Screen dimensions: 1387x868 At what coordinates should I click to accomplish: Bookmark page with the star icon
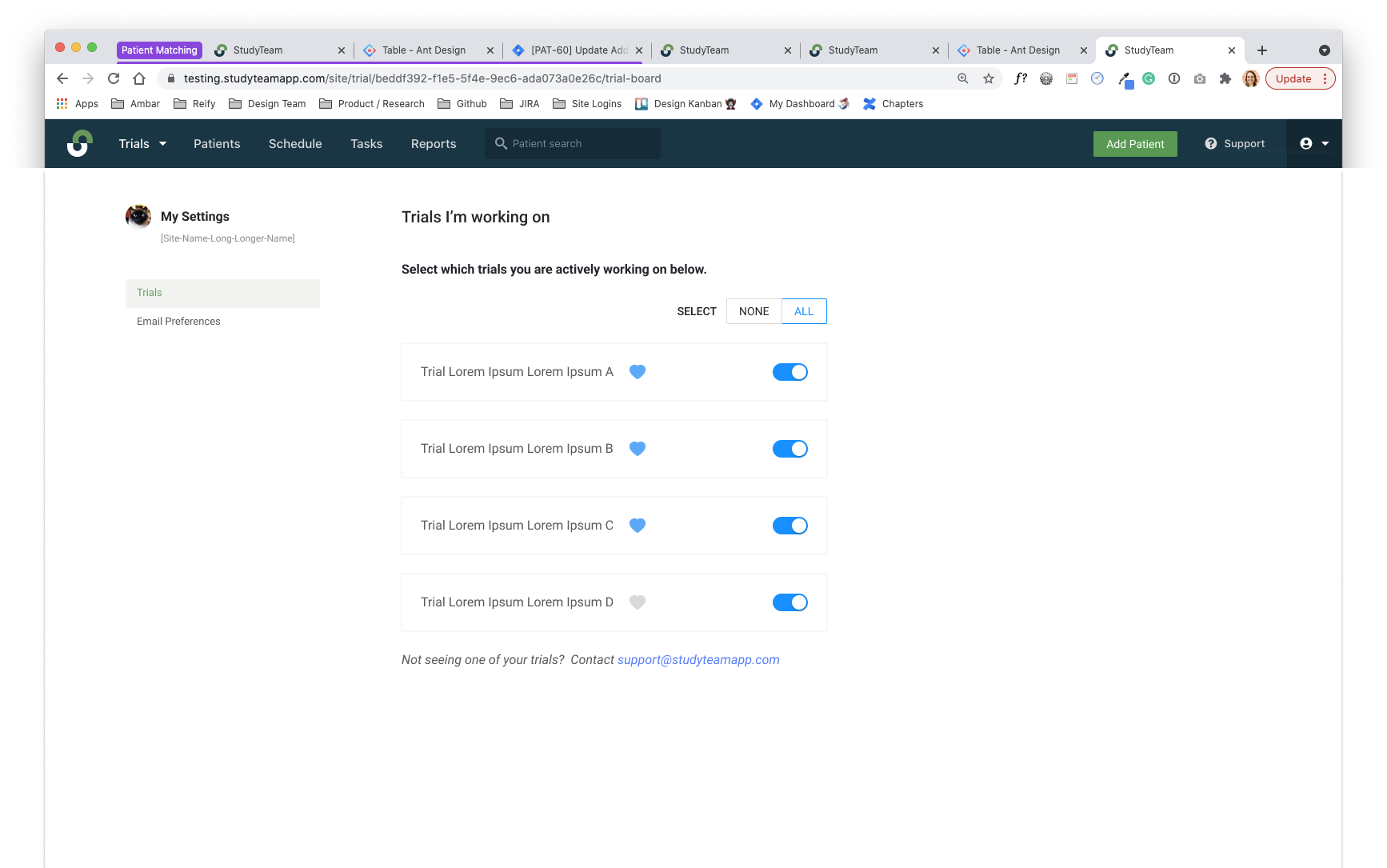[x=989, y=78]
